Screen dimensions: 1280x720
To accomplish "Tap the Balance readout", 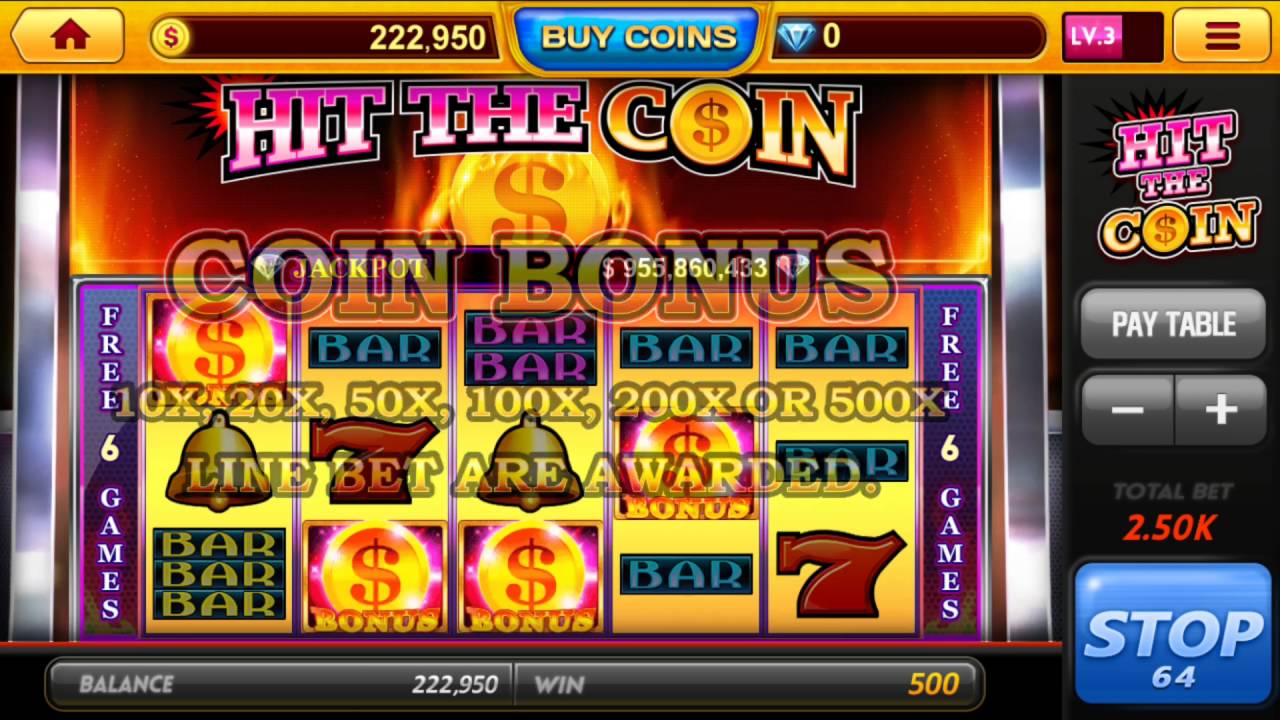I will [x=280, y=684].
